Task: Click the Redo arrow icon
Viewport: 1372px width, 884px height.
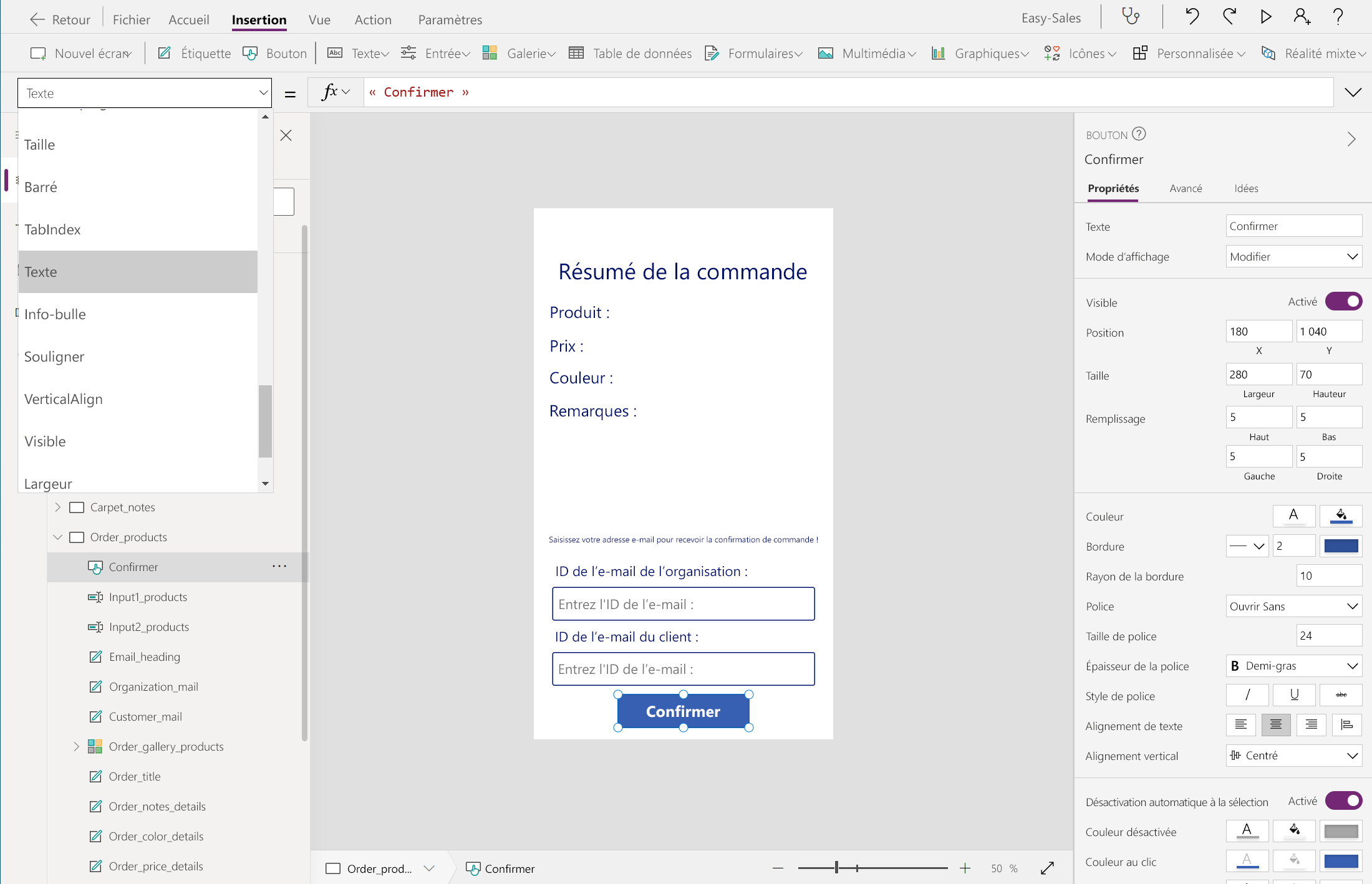Action: point(1229,17)
